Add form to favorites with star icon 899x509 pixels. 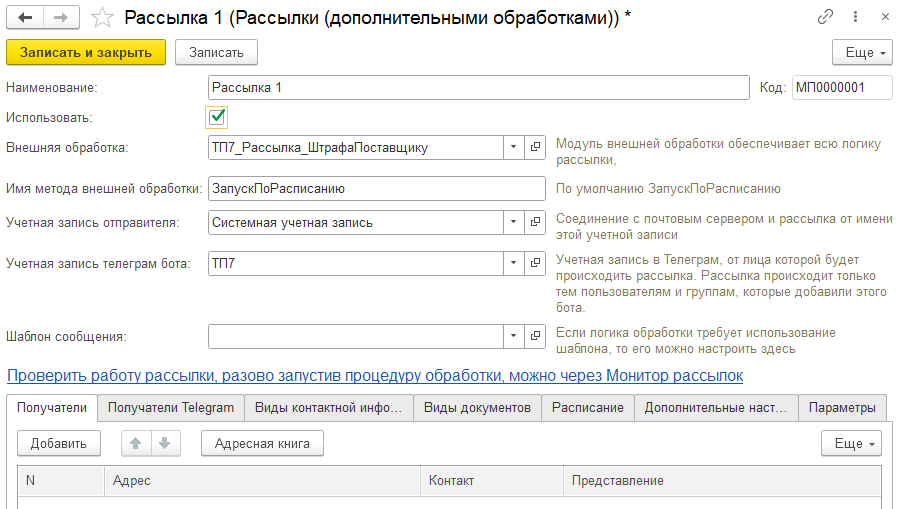click(102, 18)
